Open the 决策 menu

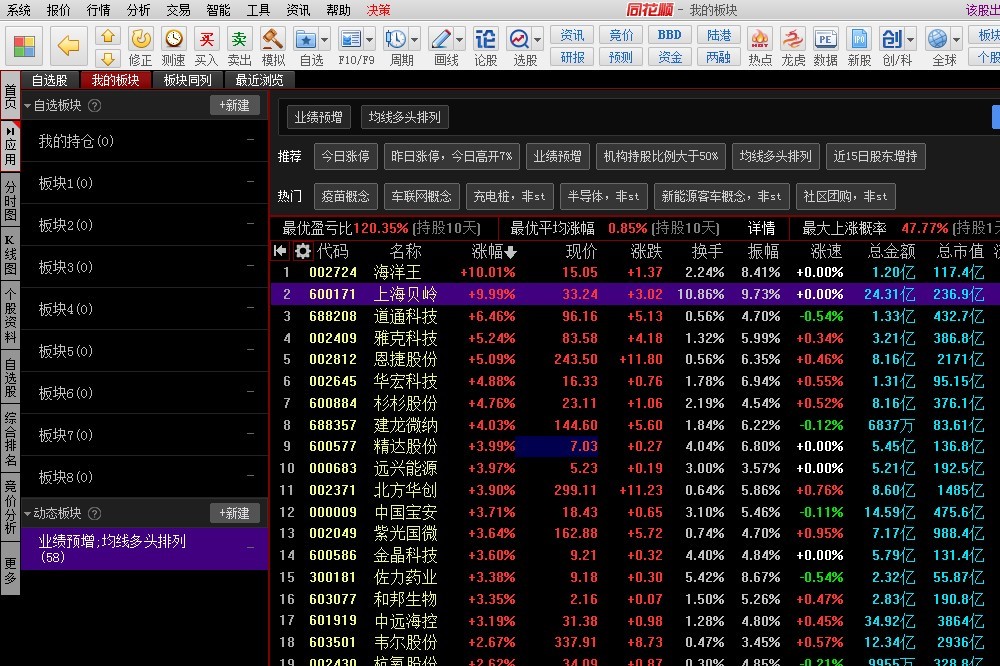[x=378, y=10]
